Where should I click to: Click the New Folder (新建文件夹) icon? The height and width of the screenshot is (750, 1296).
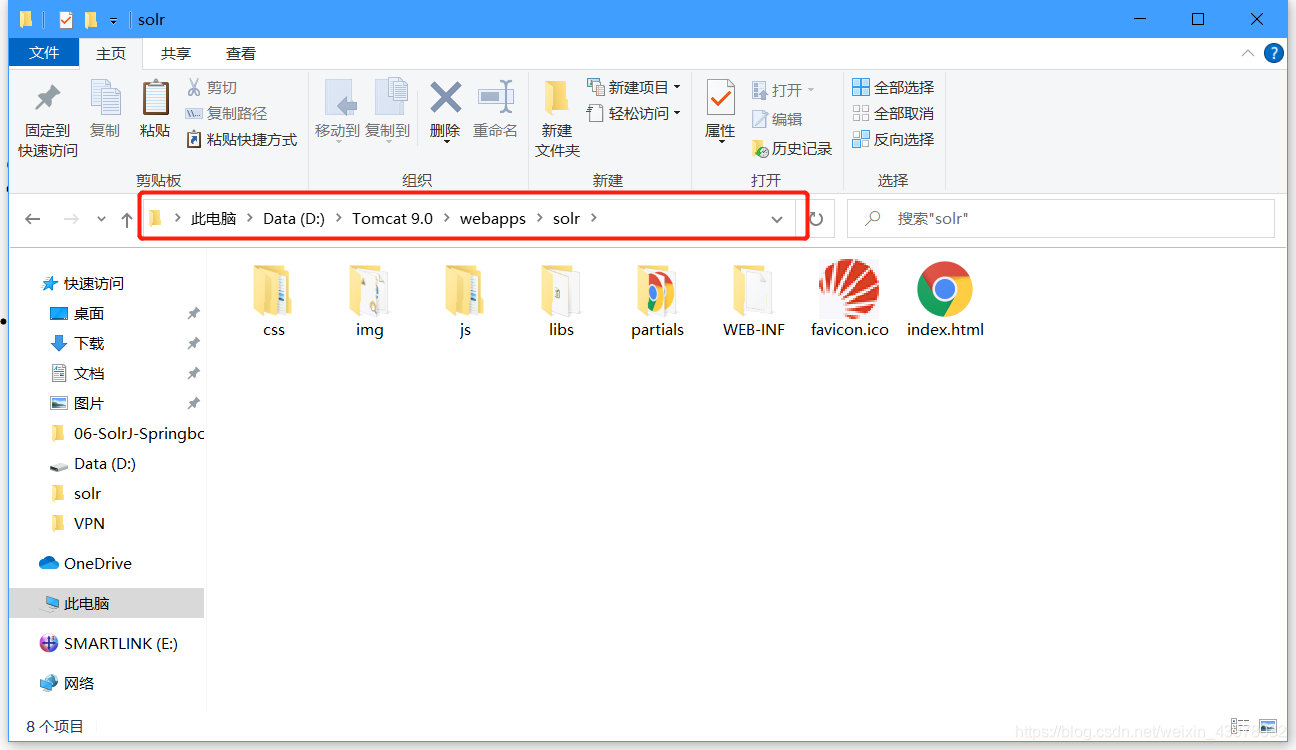(x=557, y=98)
